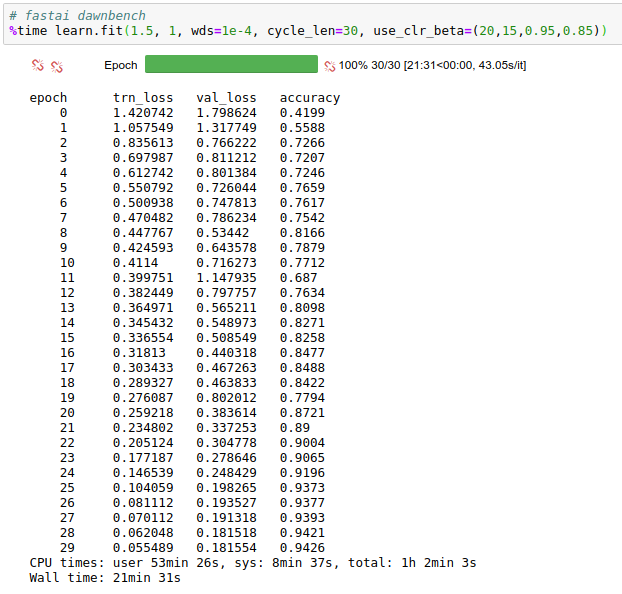622x594 pixels.
Task: Click final accuracy value 0.9426
Action: point(302,548)
